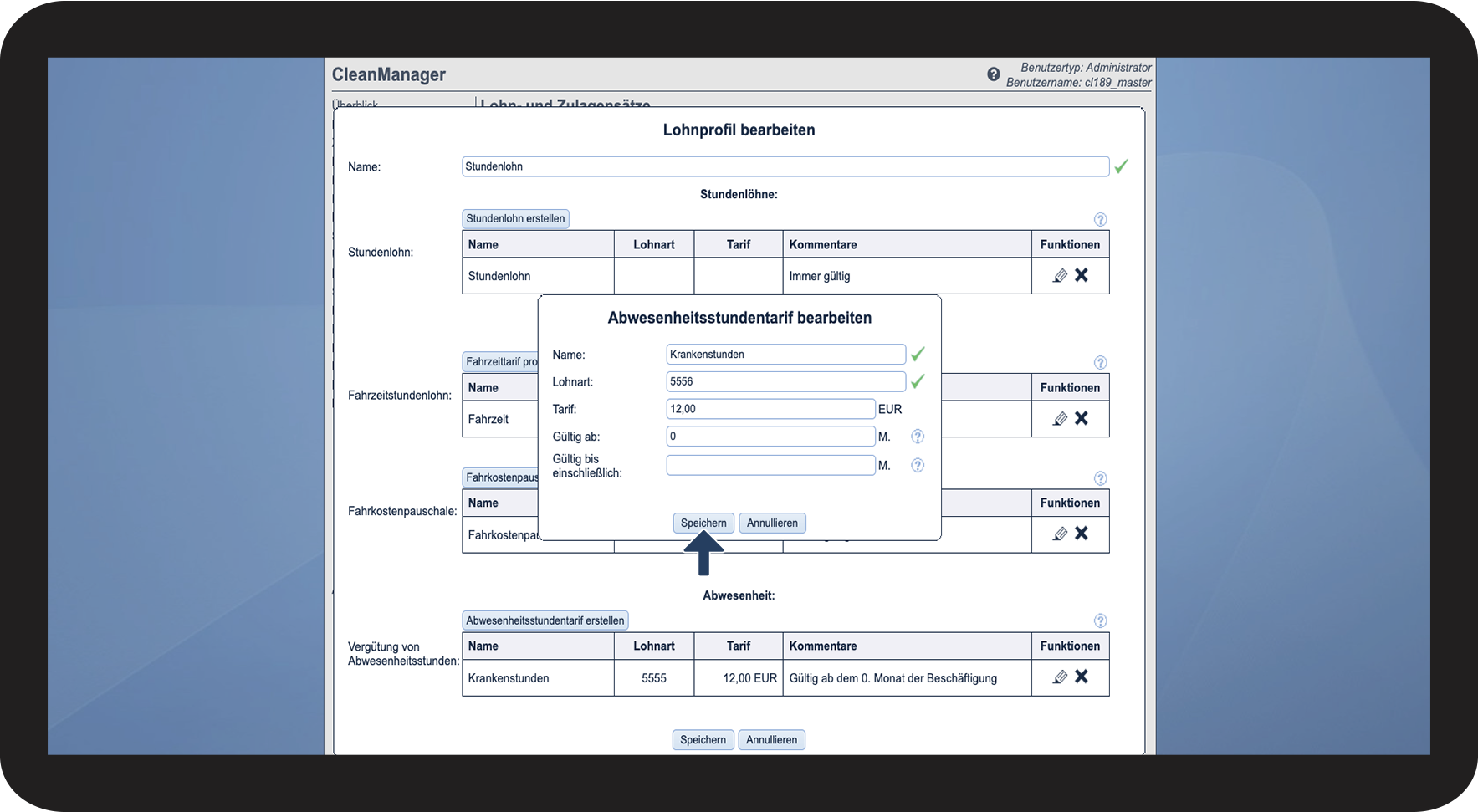Screen dimensions: 1478x812
Task: Select the 5555 Lohnart cell
Action: [x=654, y=678]
